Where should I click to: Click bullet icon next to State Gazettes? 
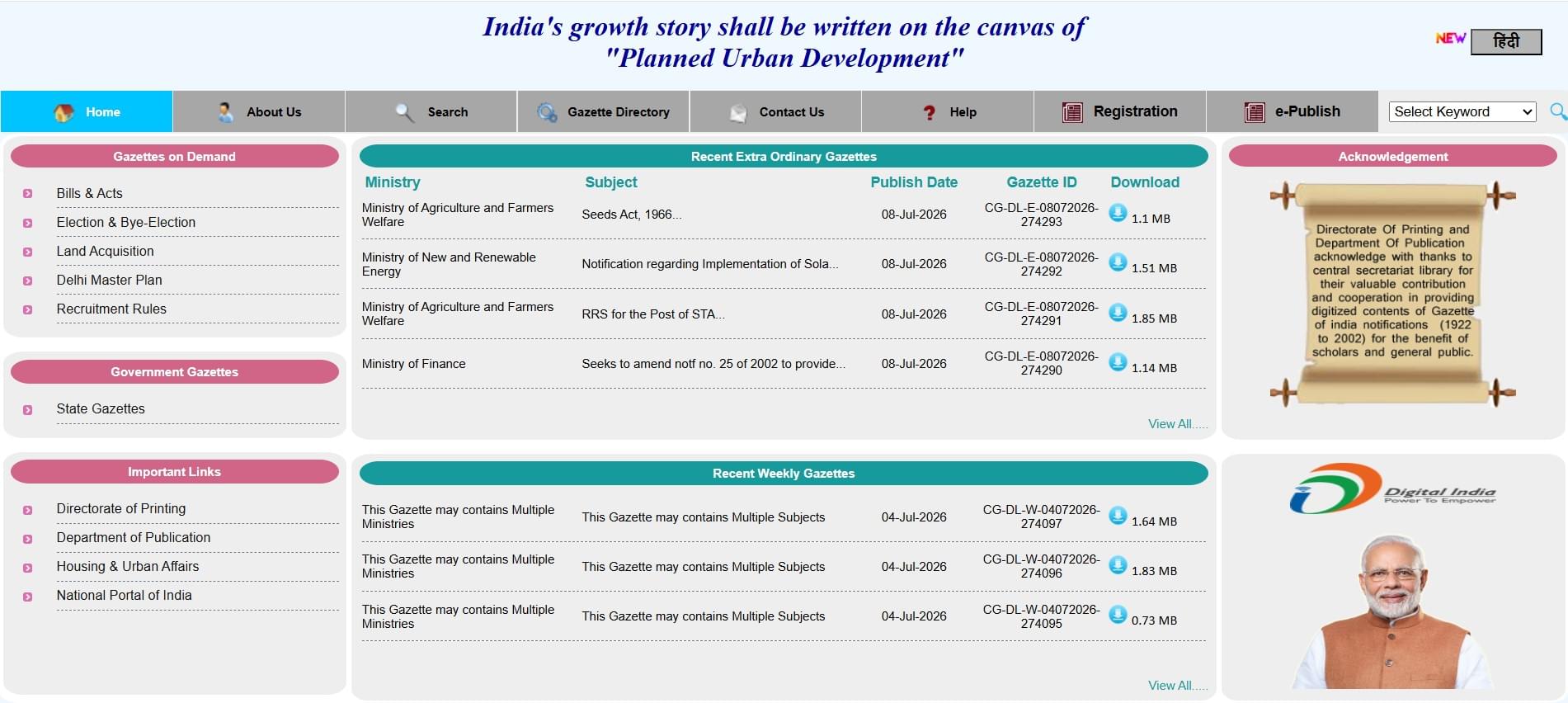pos(27,409)
